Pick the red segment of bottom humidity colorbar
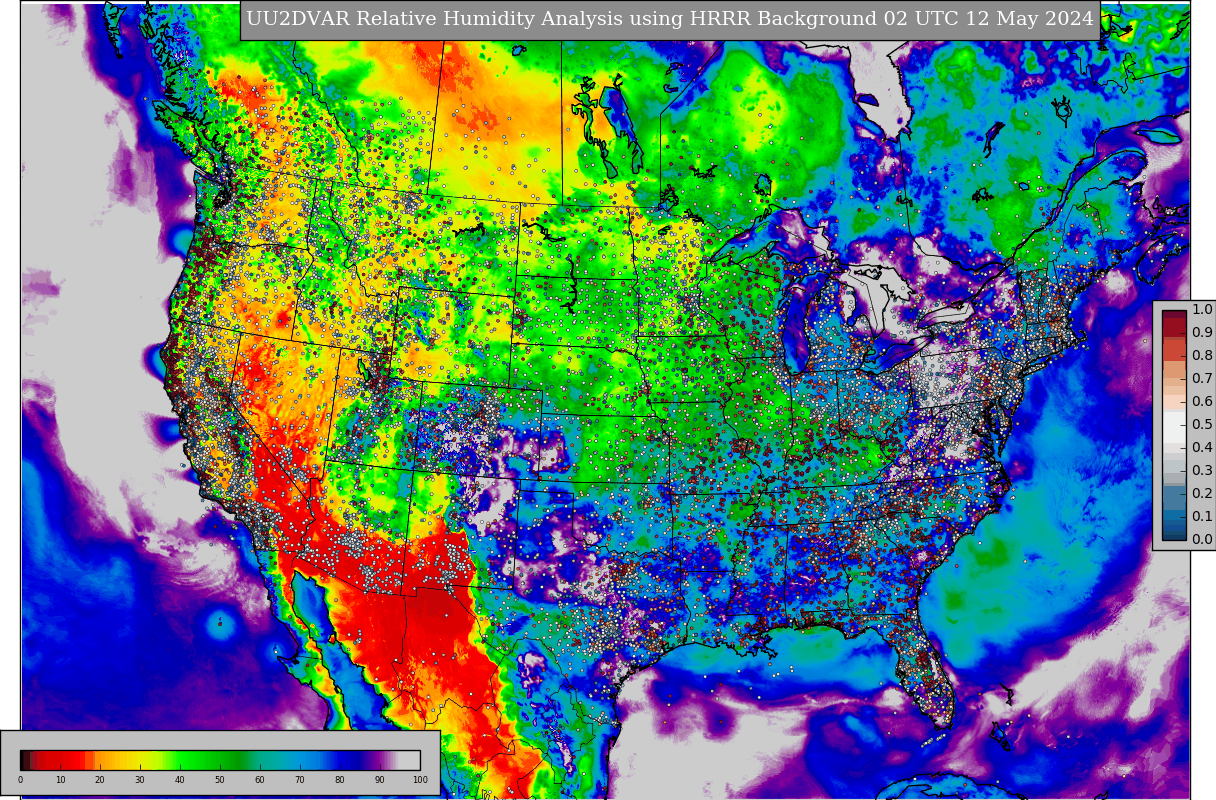Image resolution: width=1216 pixels, height=800 pixels. (x=62, y=760)
